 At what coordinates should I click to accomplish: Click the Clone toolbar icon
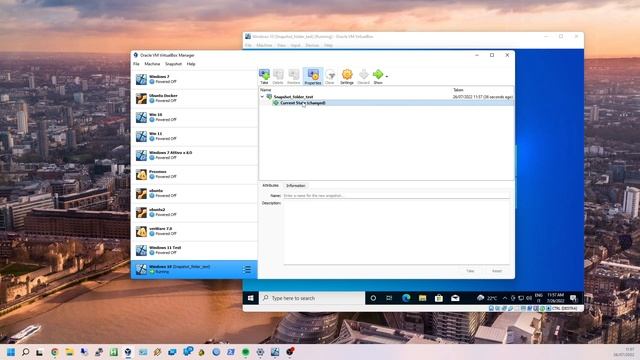(x=330, y=76)
